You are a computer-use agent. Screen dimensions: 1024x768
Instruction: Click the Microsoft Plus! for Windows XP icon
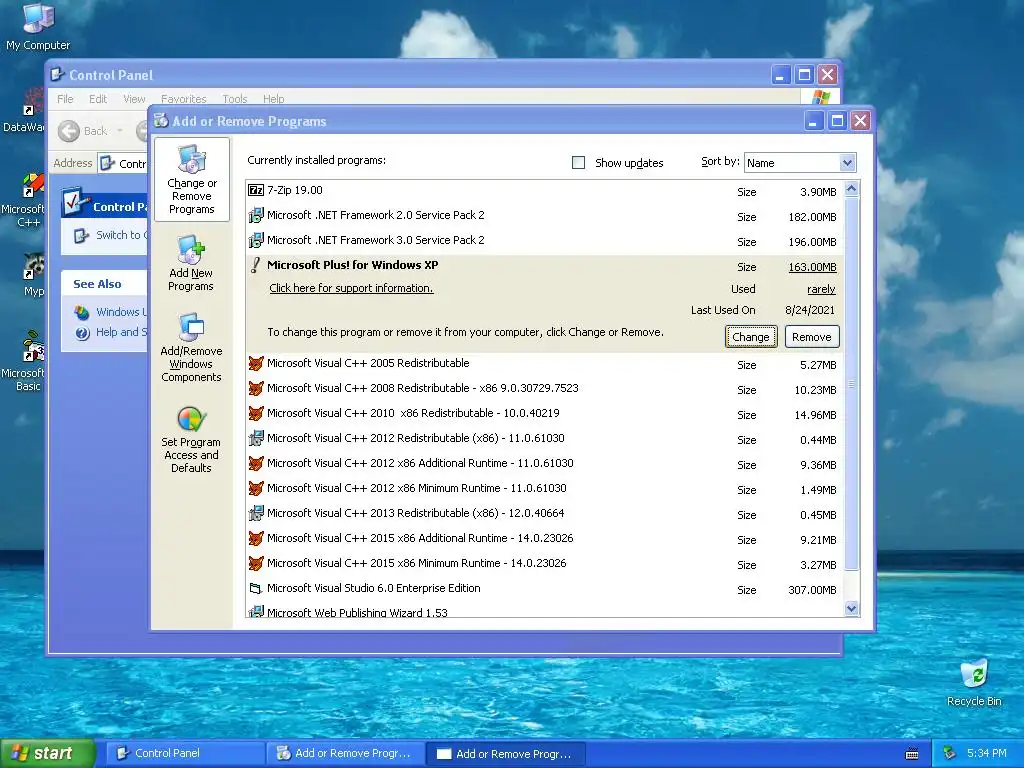point(256,265)
